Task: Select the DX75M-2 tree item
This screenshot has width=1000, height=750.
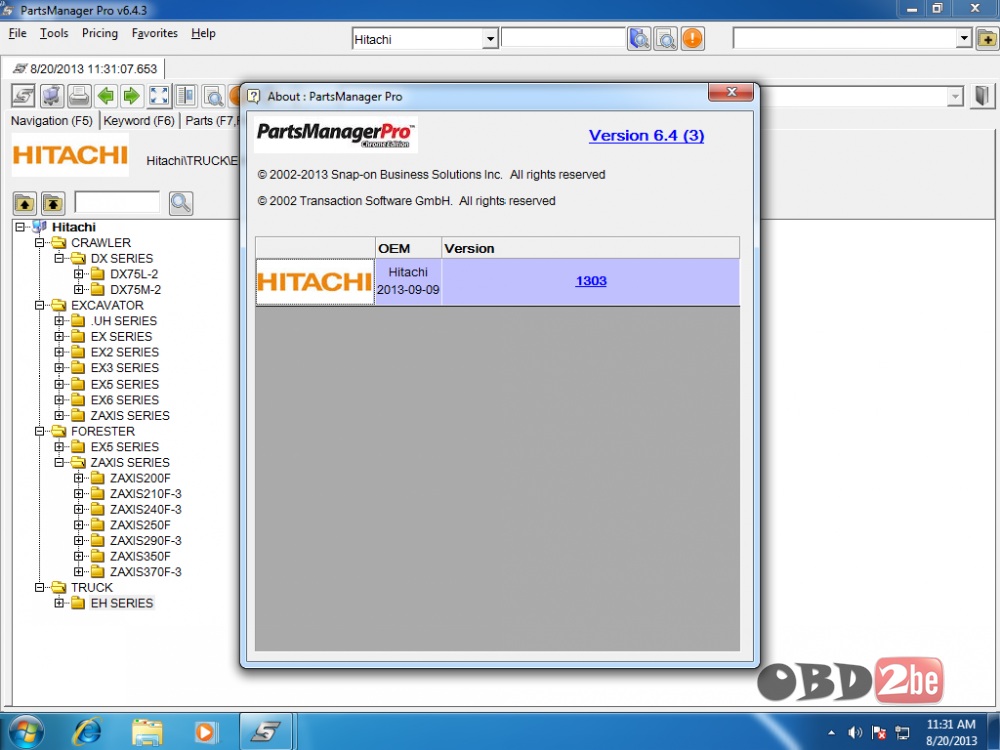Action: (x=135, y=290)
